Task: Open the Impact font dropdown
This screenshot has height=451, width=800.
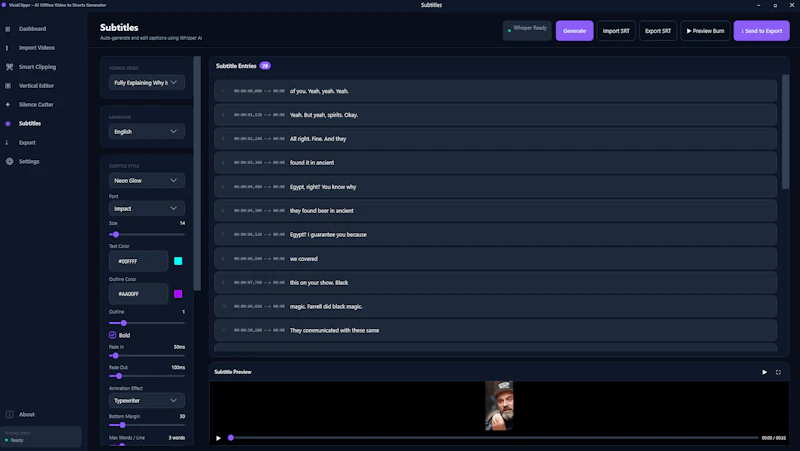Action: click(x=146, y=209)
